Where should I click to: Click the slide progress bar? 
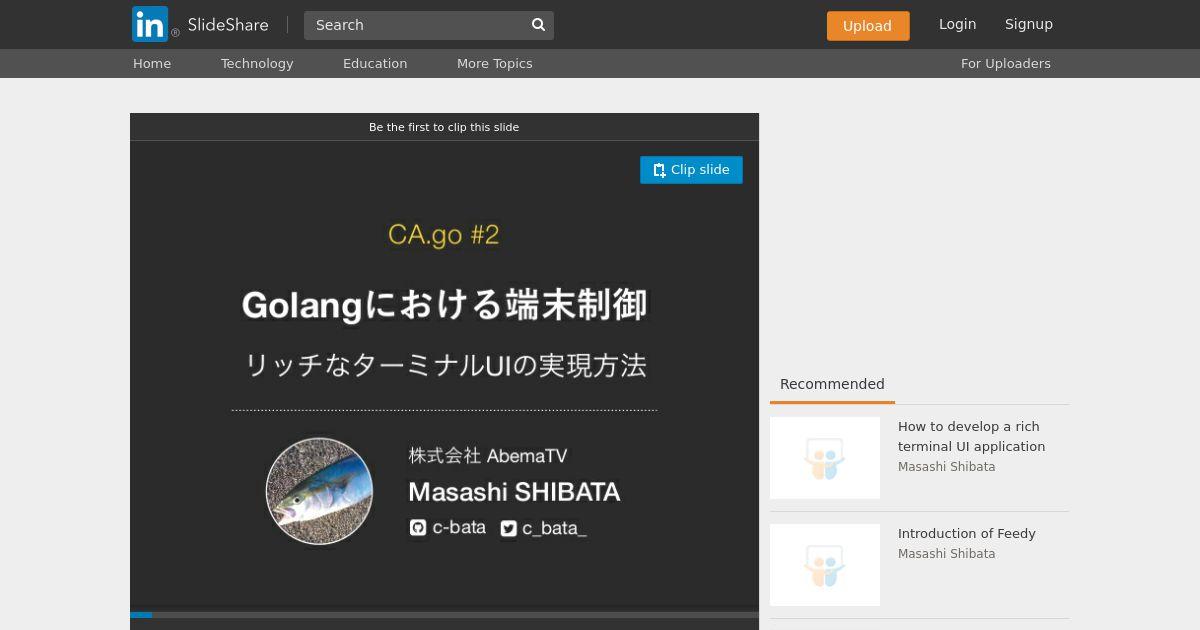[444, 615]
